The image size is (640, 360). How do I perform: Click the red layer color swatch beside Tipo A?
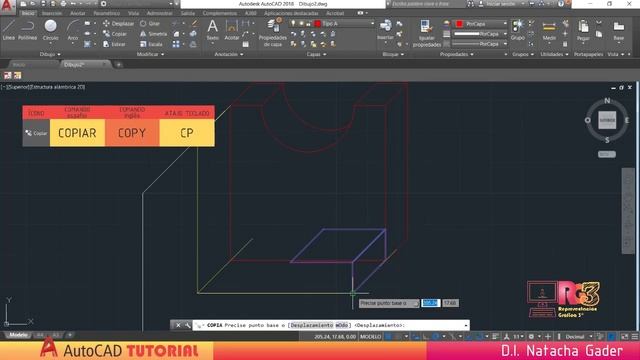pyautogui.click(x=318, y=24)
